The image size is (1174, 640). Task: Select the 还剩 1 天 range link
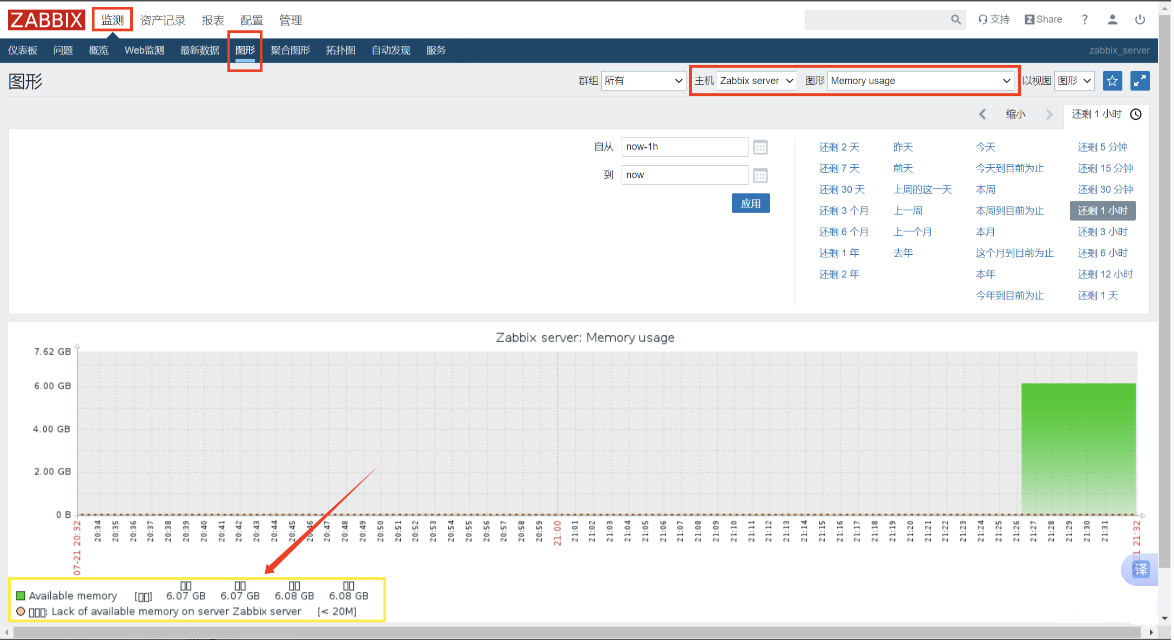point(1098,296)
